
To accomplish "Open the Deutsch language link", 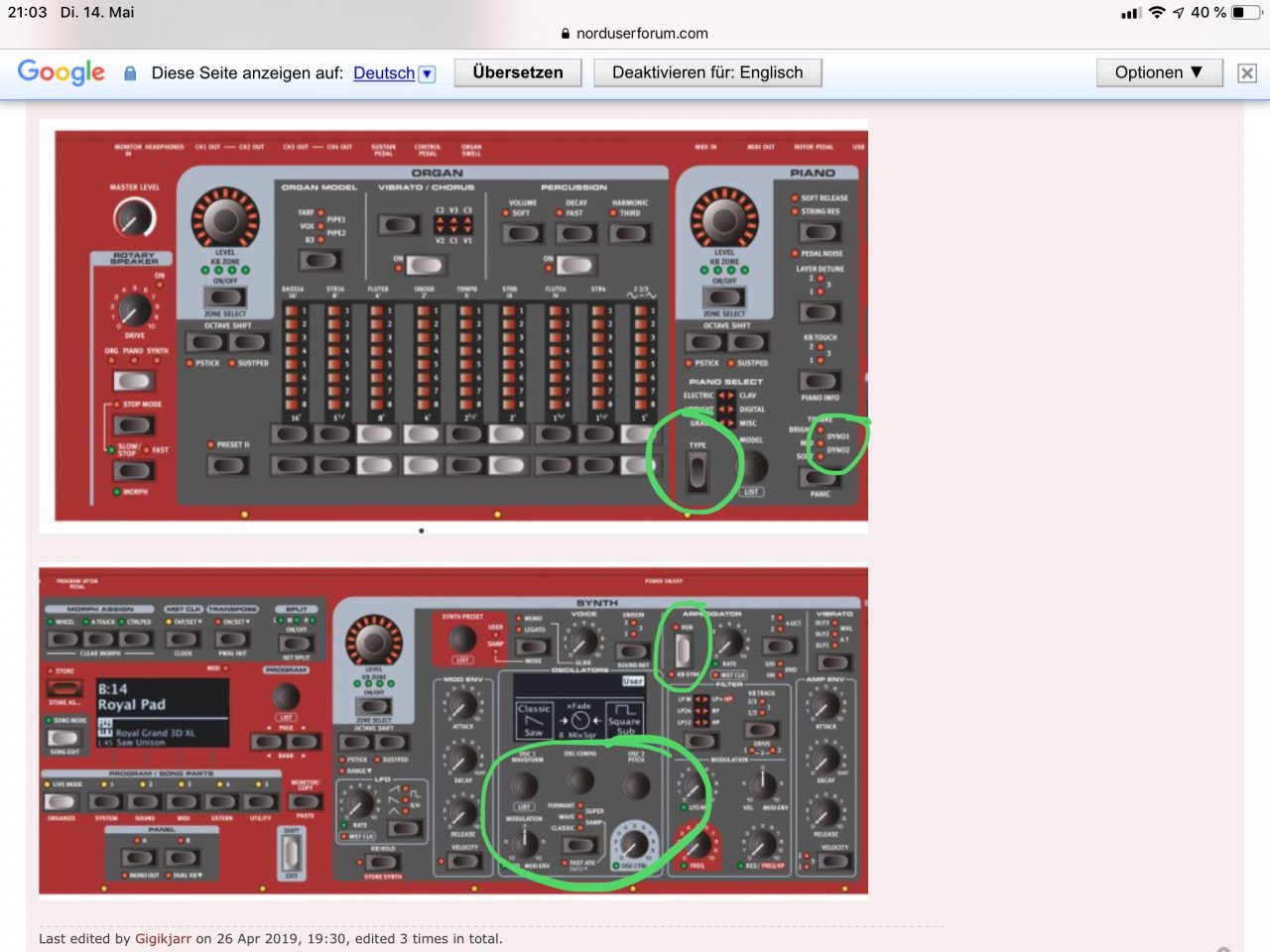I will [384, 73].
